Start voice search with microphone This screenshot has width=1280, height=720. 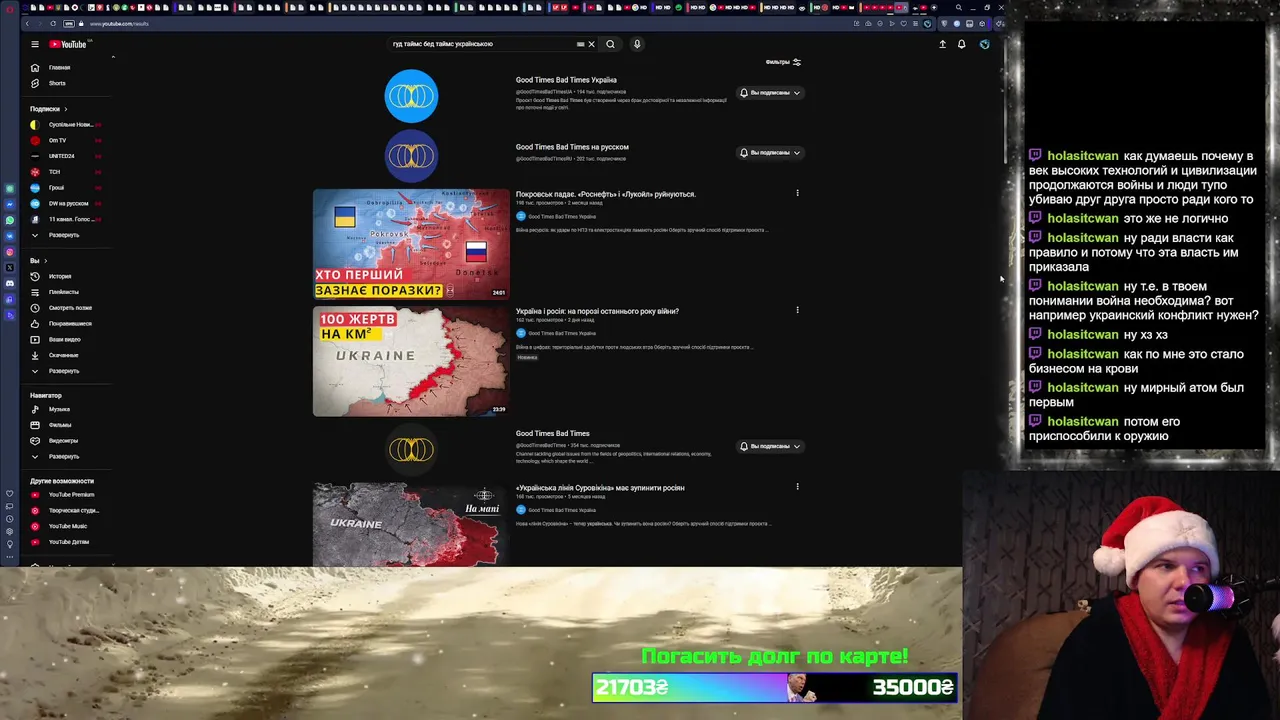click(637, 44)
